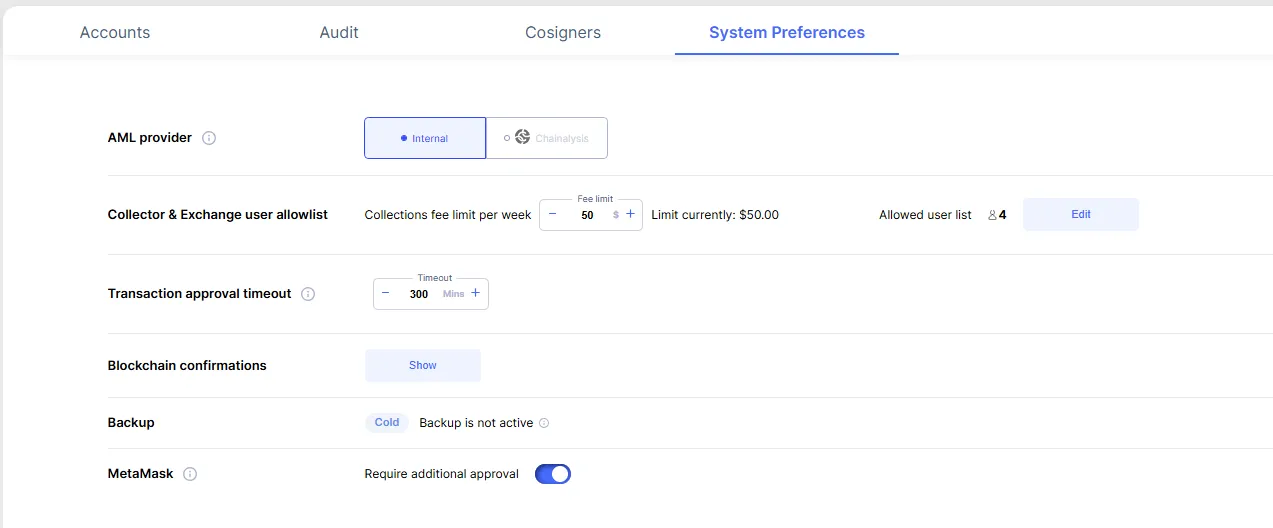Select the System Preferences tab
The height and width of the screenshot is (528, 1273).
(x=787, y=32)
